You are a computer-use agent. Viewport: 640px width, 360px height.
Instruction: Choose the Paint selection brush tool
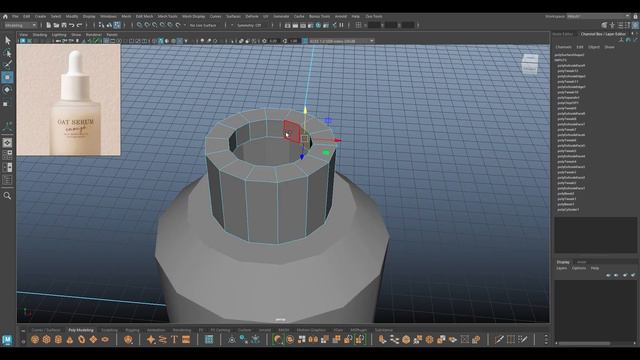click(x=7, y=65)
